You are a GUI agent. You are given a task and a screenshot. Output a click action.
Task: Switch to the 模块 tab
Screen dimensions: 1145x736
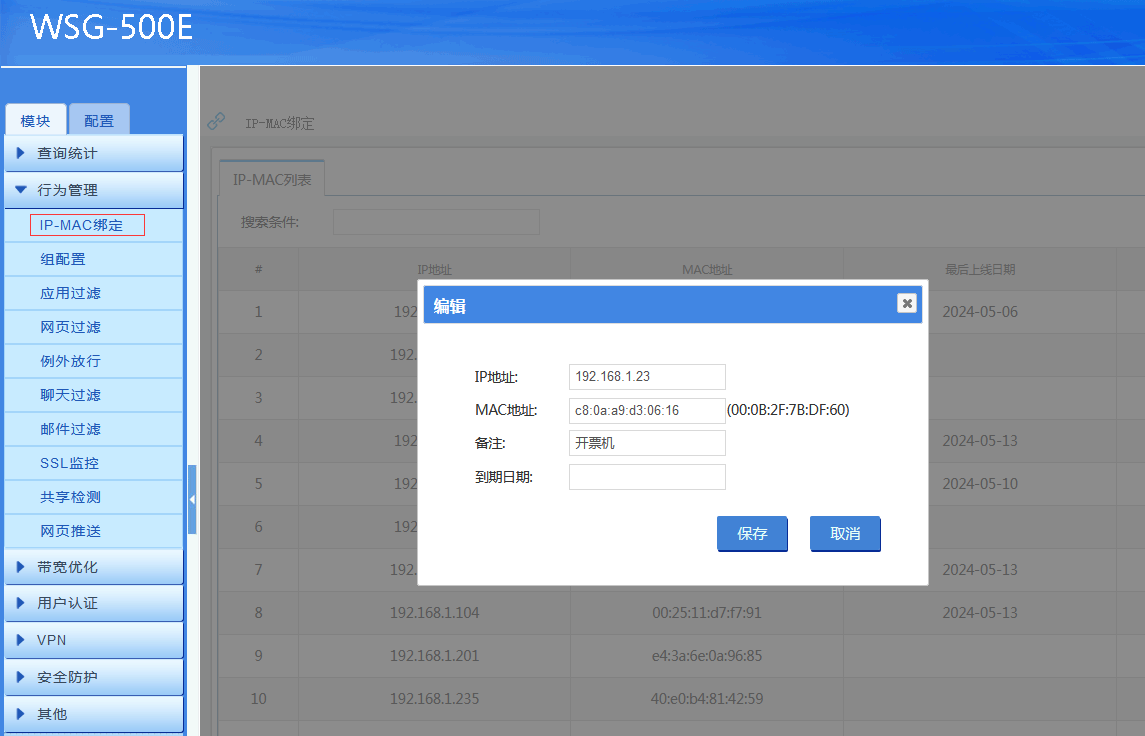(x=35, y=121)
